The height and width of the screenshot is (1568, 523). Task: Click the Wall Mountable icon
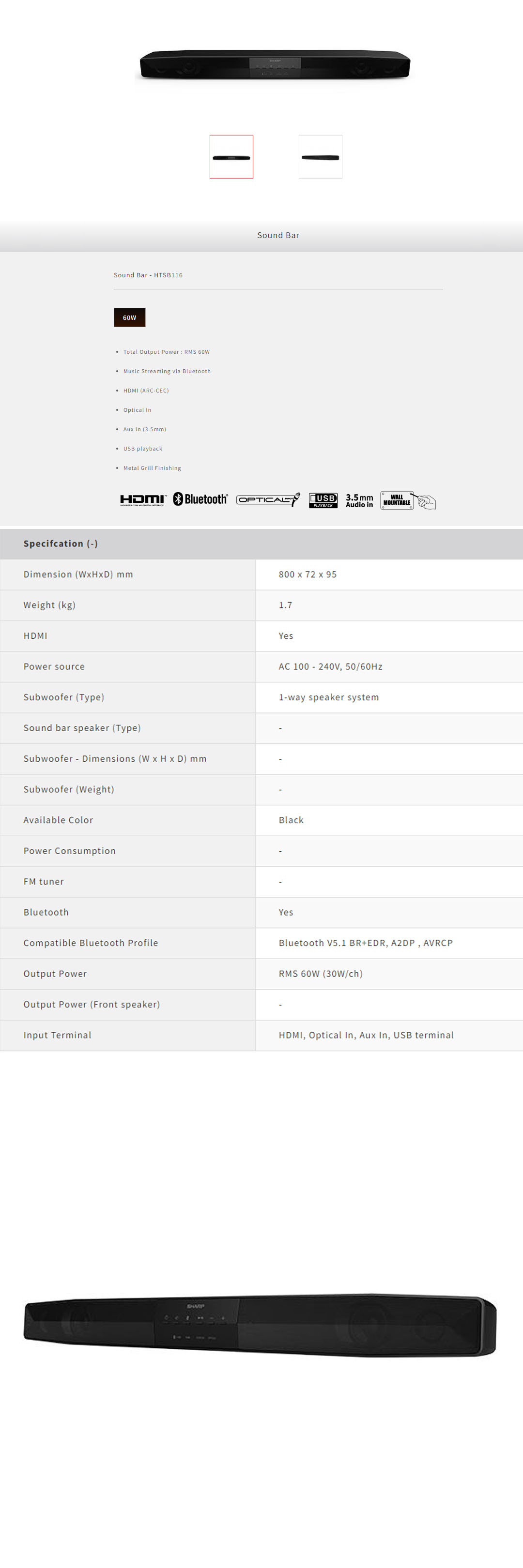click(407, 500)
